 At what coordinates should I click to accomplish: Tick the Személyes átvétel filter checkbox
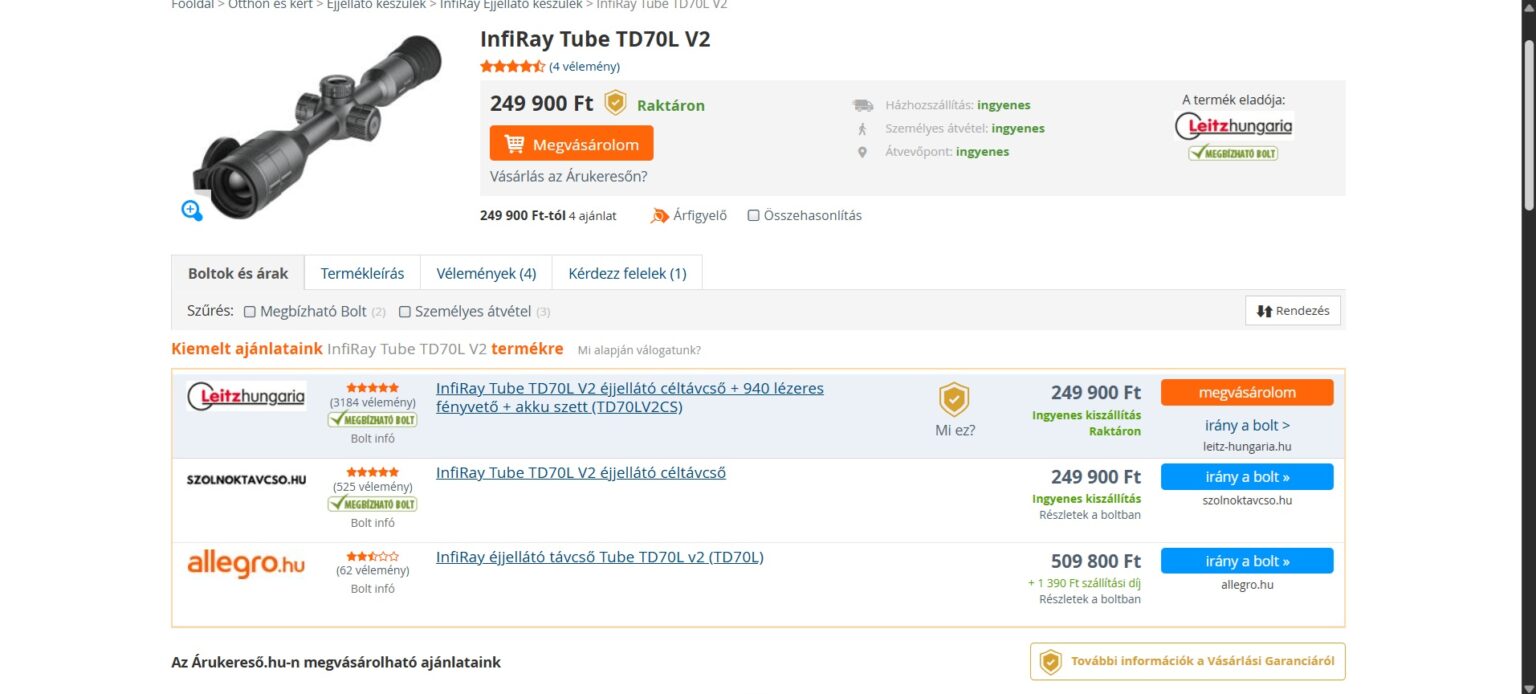pyautogui.click(x=405, y=311)
